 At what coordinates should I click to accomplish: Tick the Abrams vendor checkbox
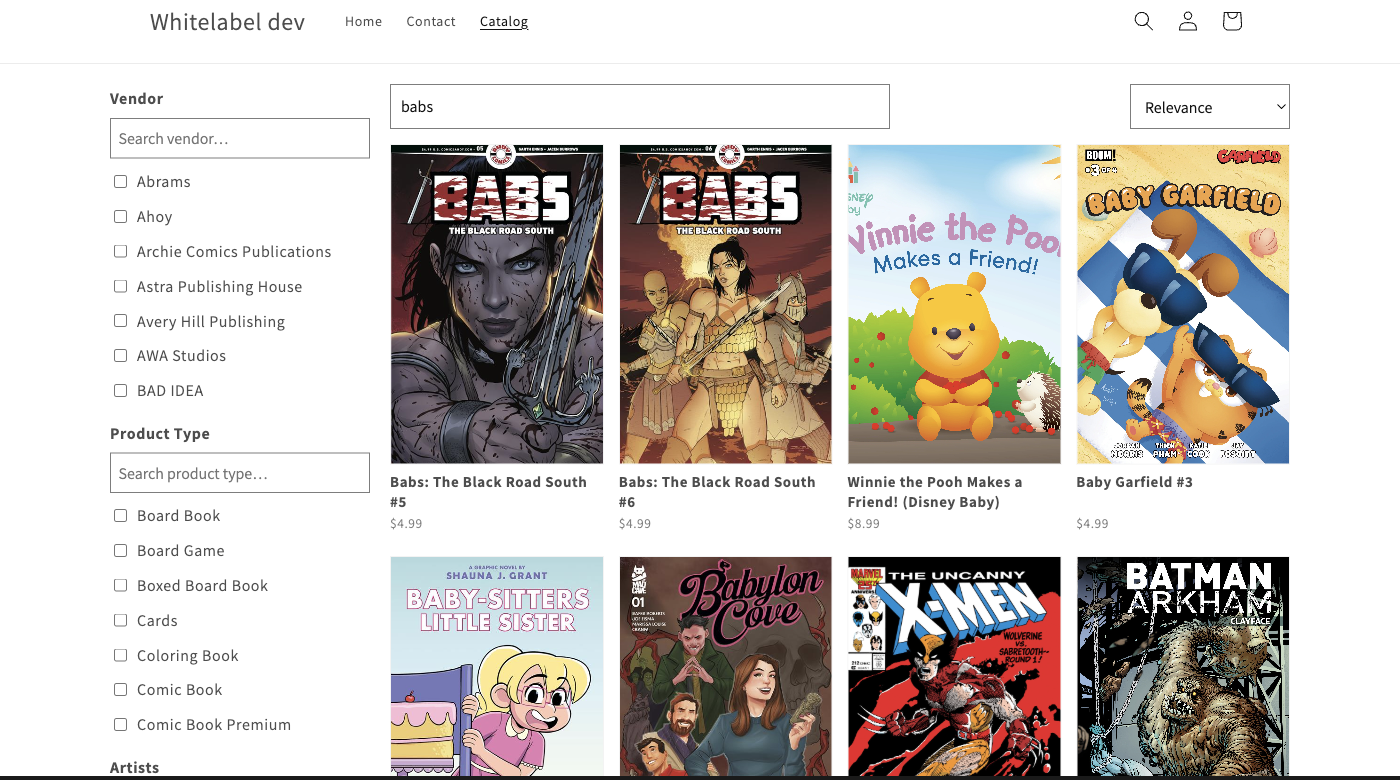(x=120, y=182)
